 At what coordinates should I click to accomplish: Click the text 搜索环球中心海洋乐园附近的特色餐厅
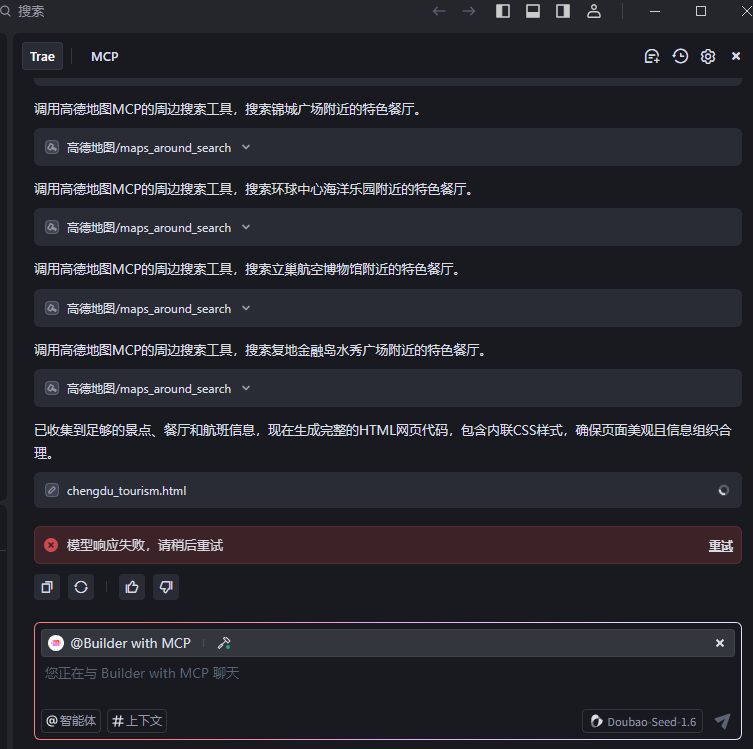[355, 189]
